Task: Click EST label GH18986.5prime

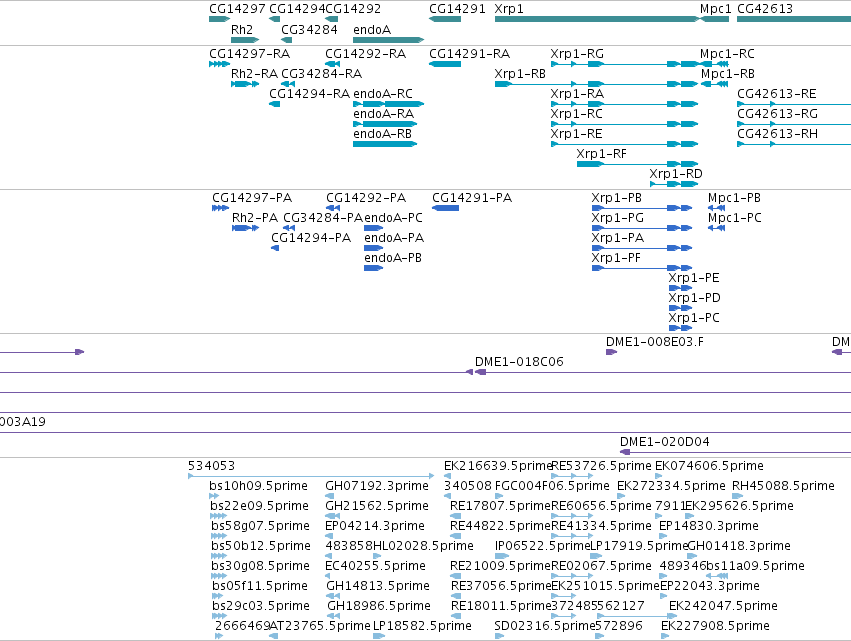Action: (379, 606)
